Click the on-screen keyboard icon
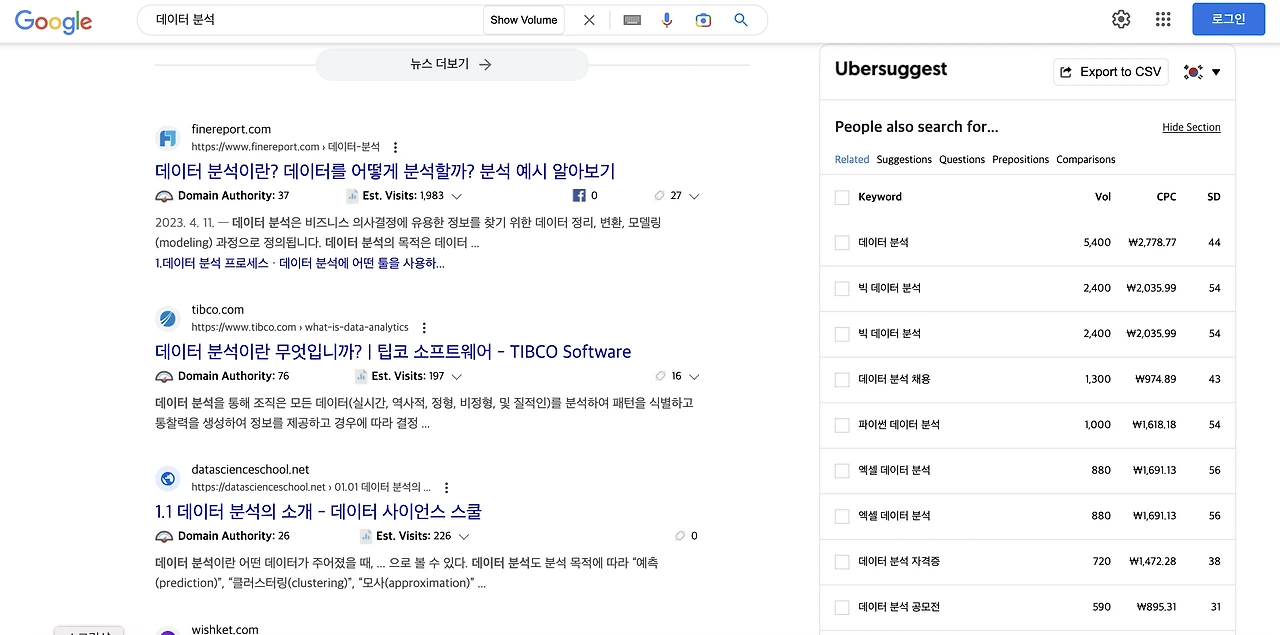This screenshot has width=1280, height=635. pos(631,19)
